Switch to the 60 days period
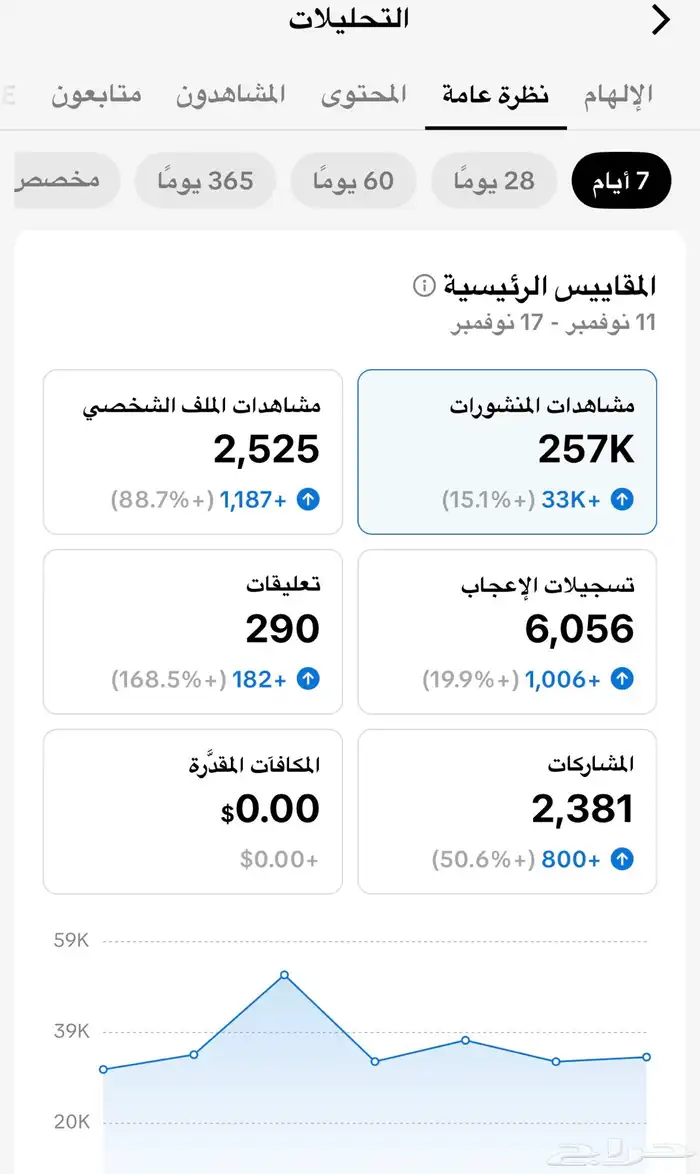This screenshot has width=700, height=1174. point(351,180)
